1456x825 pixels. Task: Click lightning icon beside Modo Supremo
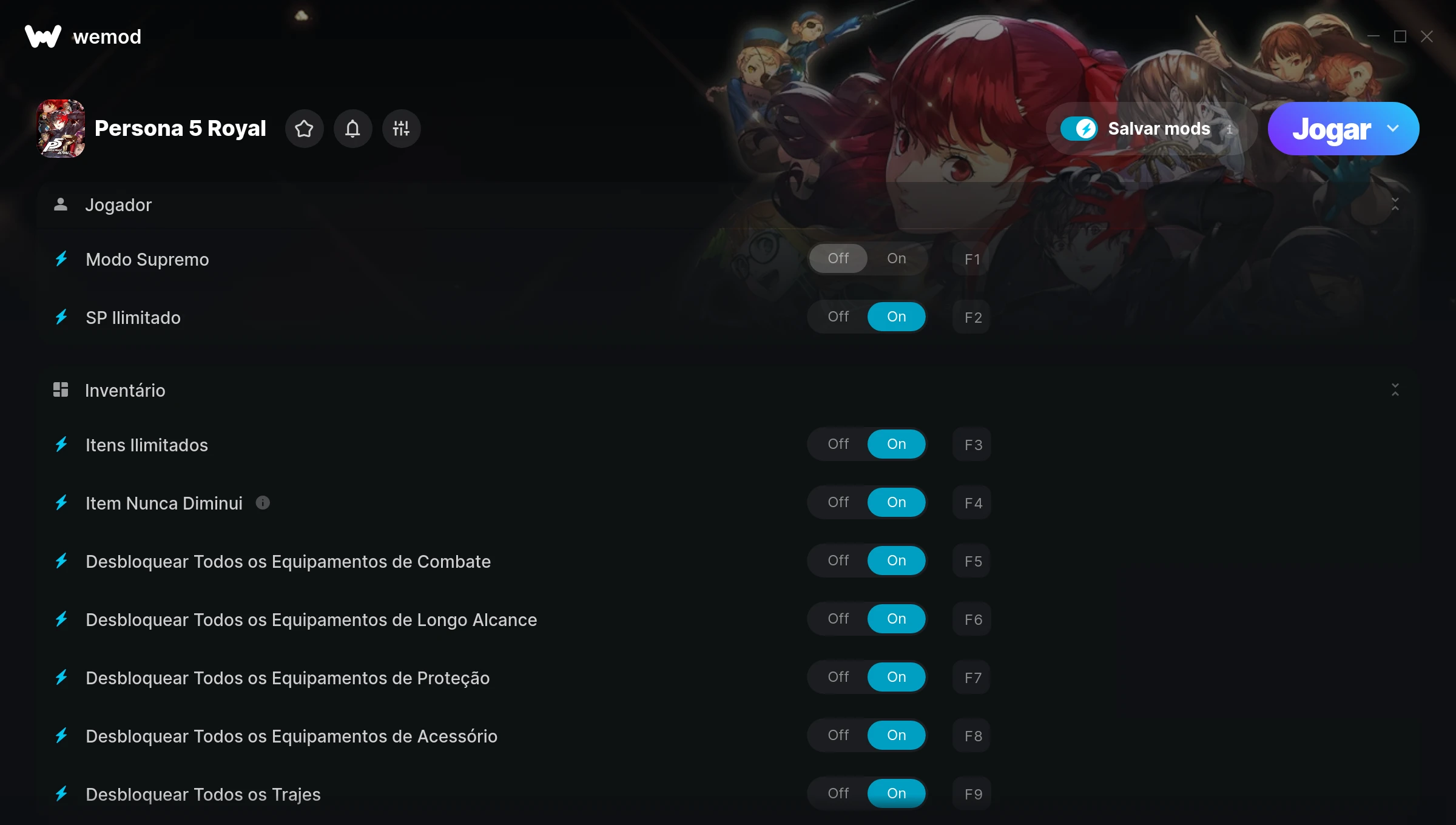[61, 259]
